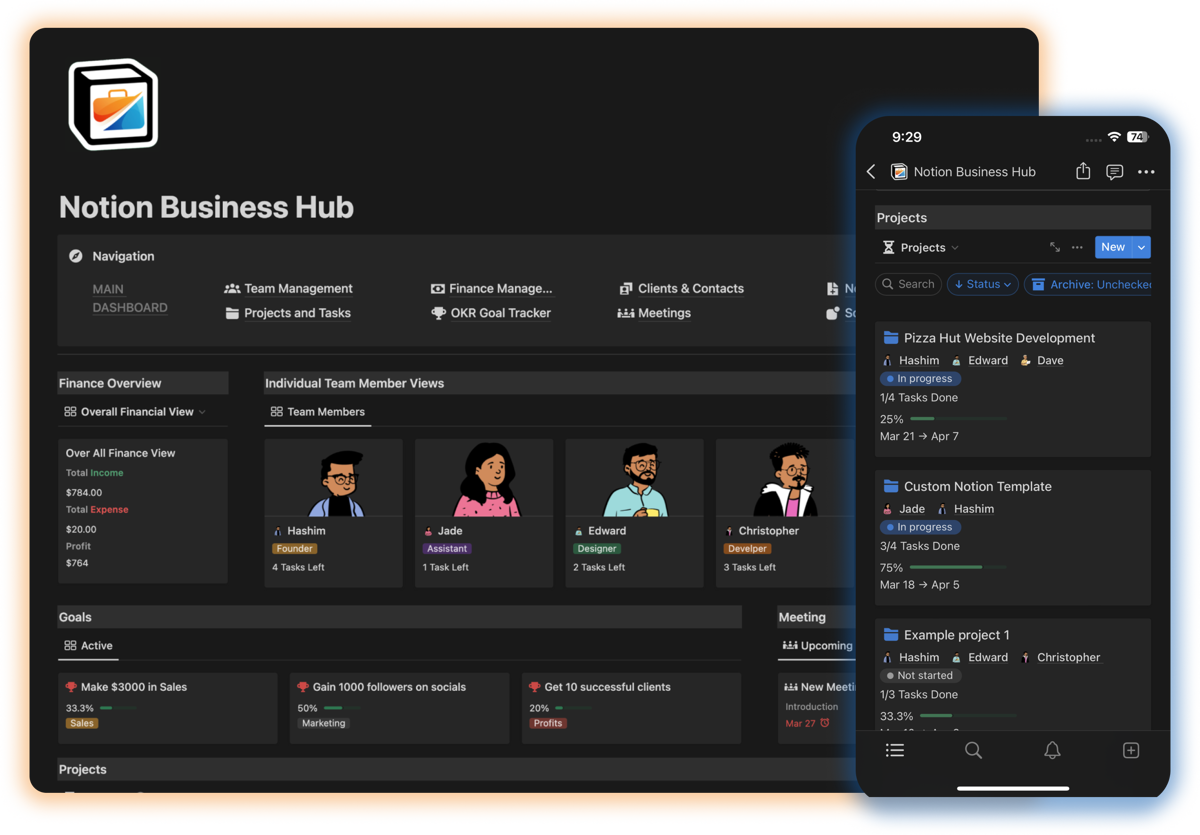The width and height of the screenshot is (1200, 835).
Task: Click the Clients & Contacts icon
Action: (x=625, y=288)
